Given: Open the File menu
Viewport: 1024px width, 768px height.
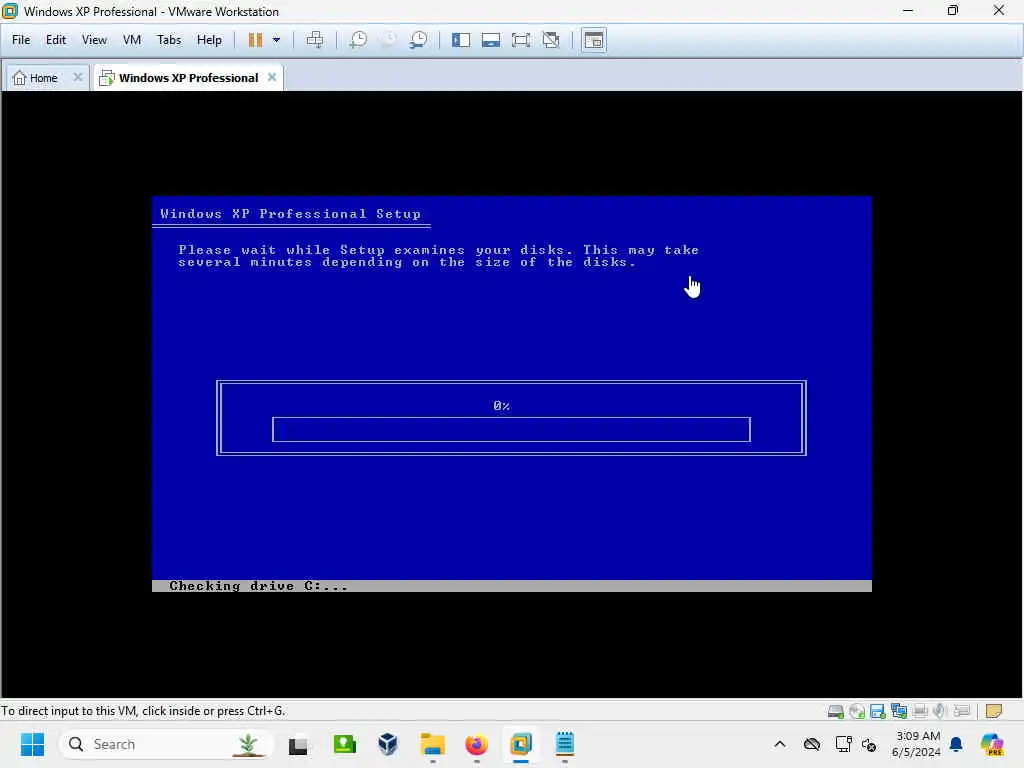Looking at the screenshot, I should coord(21,40).
